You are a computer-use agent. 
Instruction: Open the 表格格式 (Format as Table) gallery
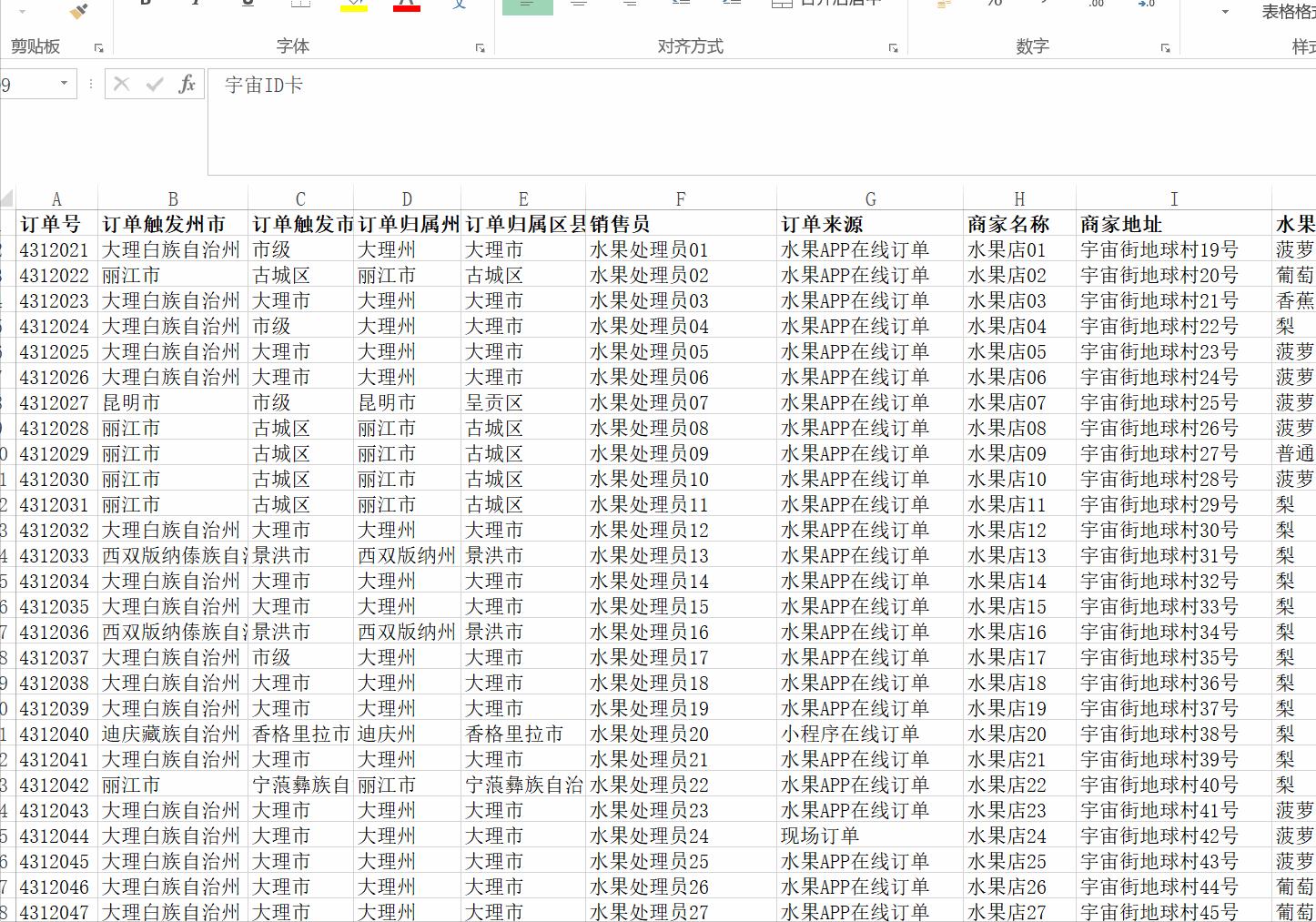(x=1282, y=13)
